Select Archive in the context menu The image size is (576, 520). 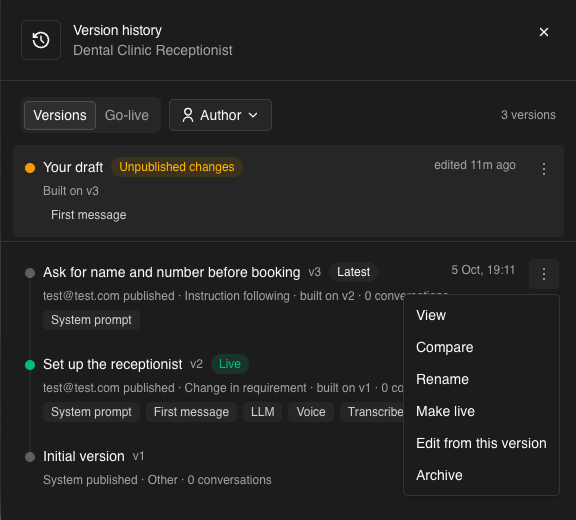pyautogui.click(x=481, y=475)
